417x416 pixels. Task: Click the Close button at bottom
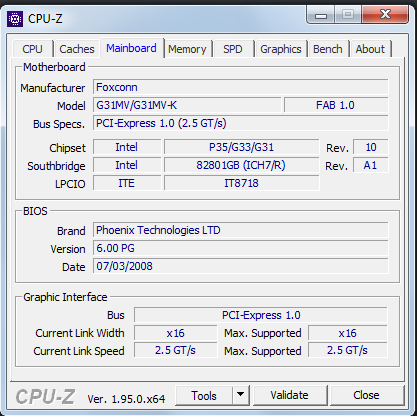pos(366,395)
